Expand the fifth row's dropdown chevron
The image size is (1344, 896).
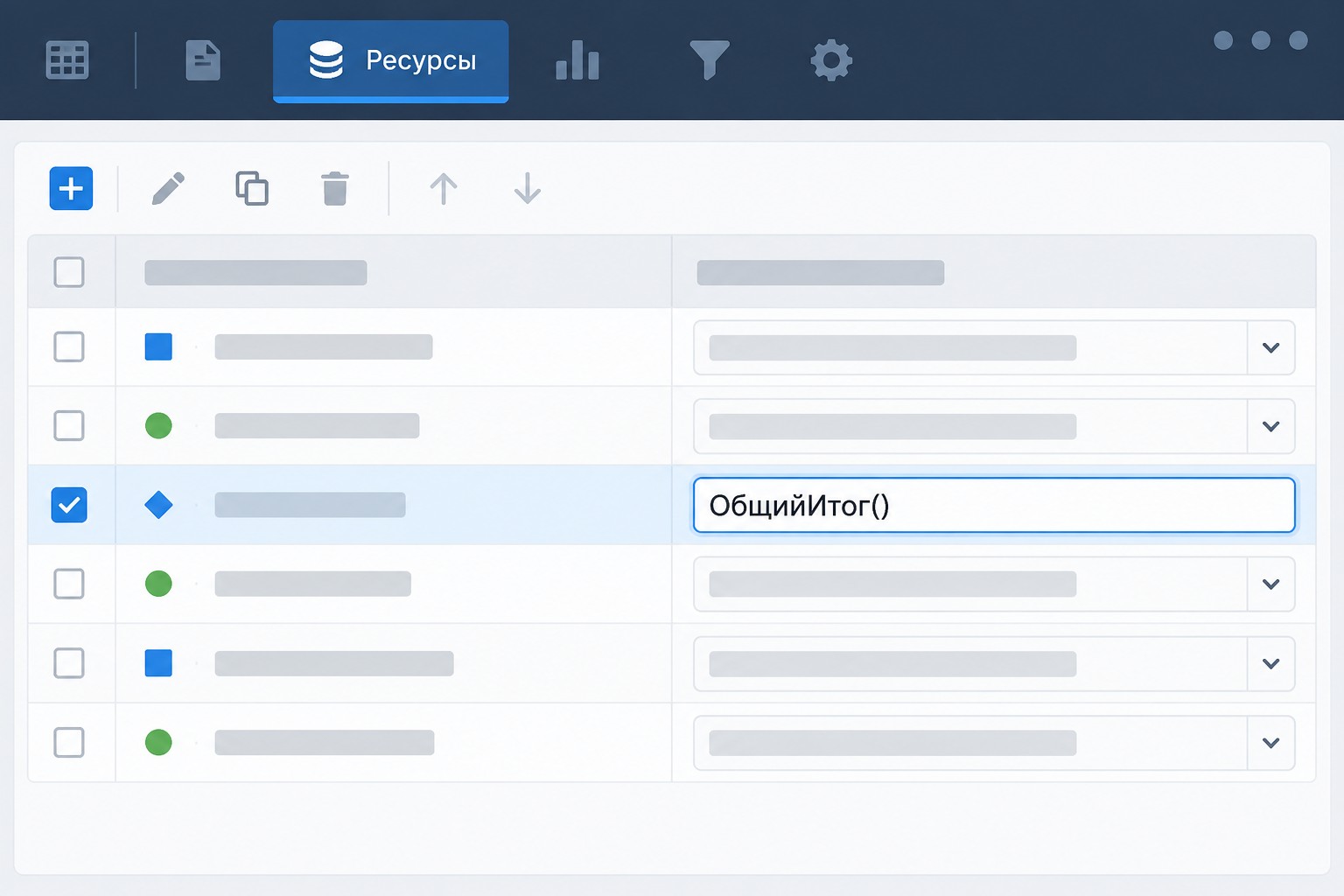(1271, 663)
